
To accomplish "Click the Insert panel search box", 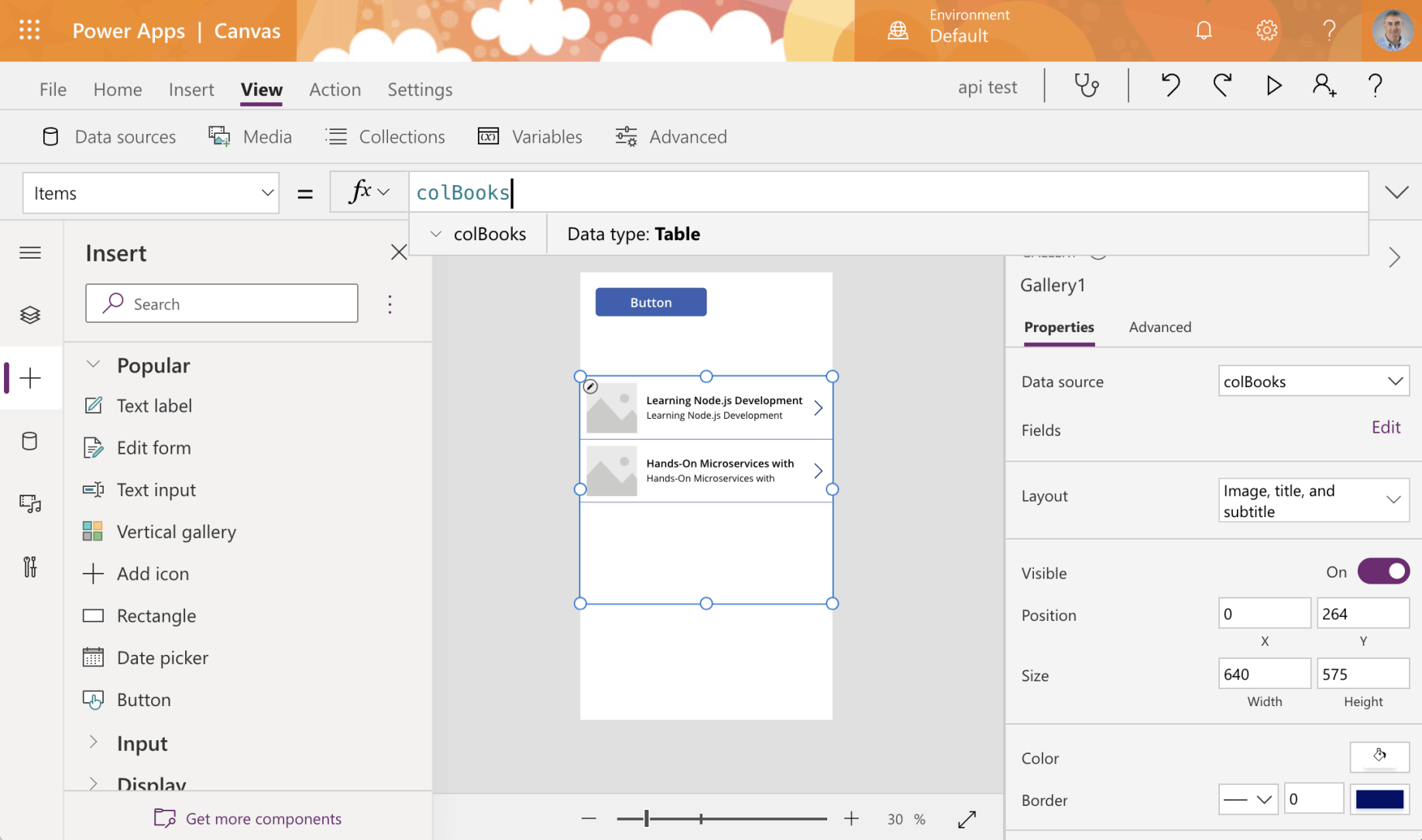I will [222, 303].
